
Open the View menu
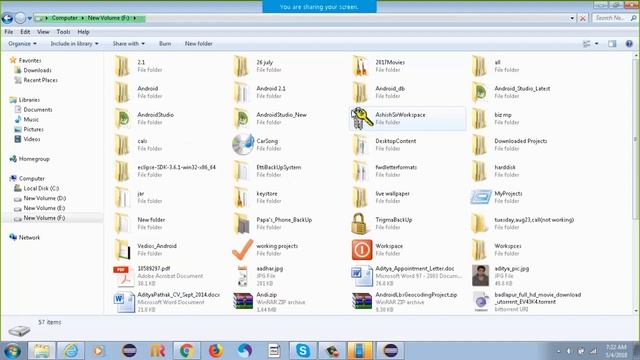tap(43, 32)
